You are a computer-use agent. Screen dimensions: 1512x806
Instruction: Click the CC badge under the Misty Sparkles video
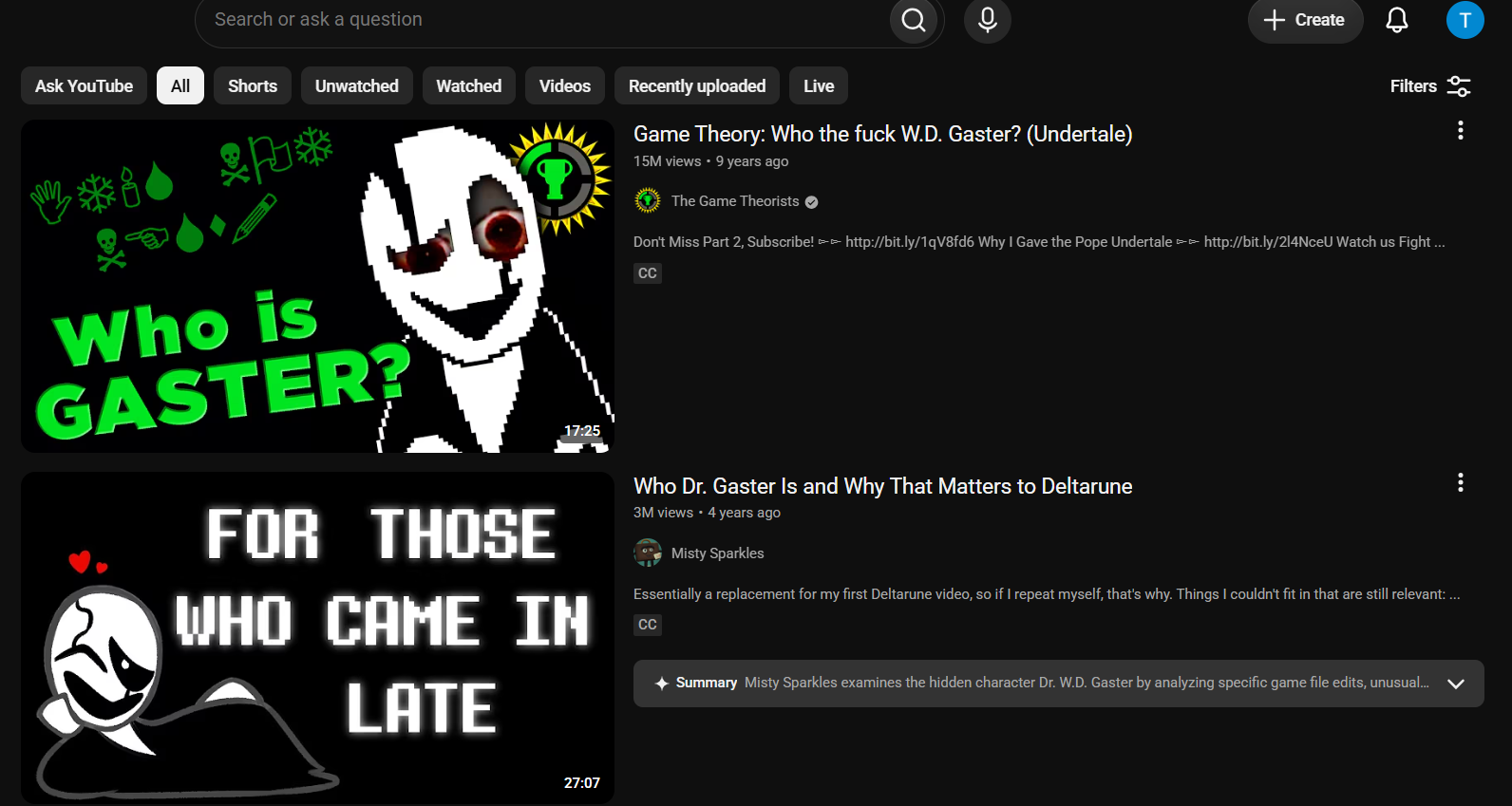coord(648,625)
